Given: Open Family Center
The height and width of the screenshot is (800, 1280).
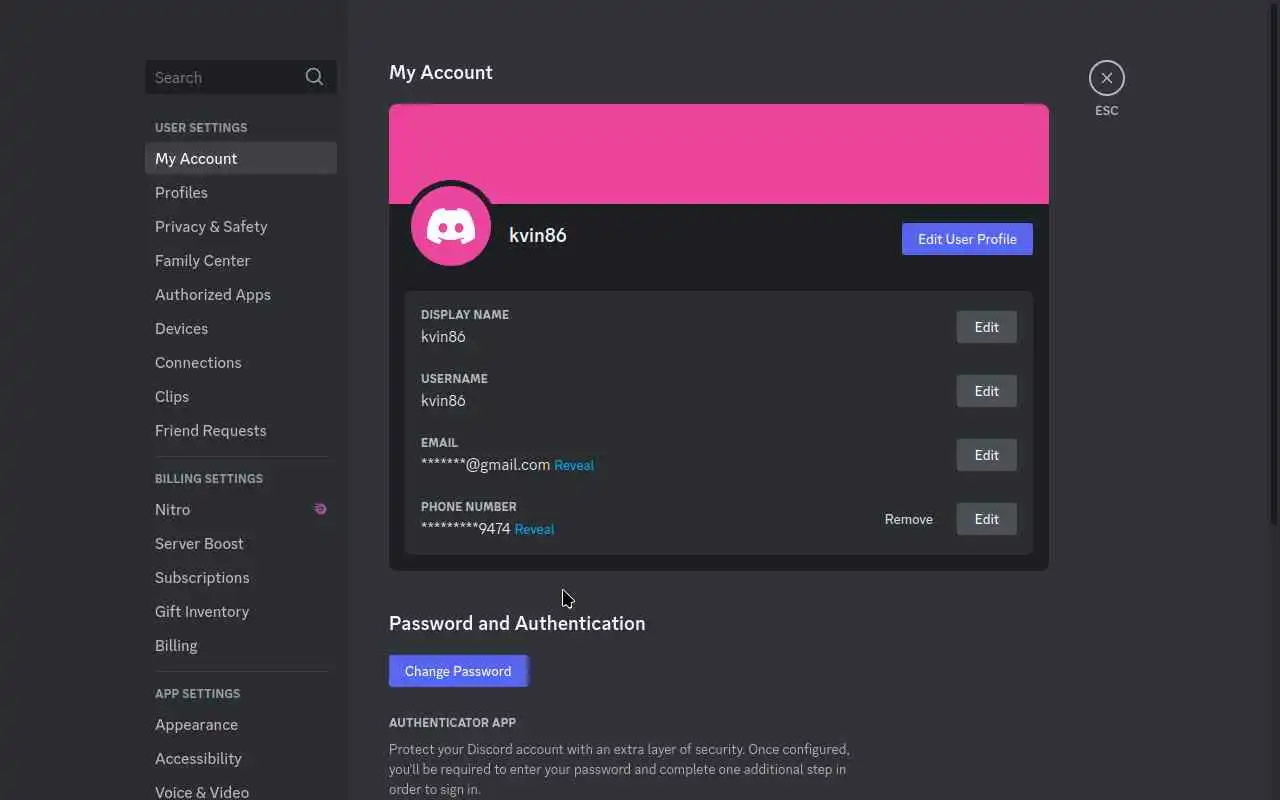Looking at the screenshot, I should 240,260.
